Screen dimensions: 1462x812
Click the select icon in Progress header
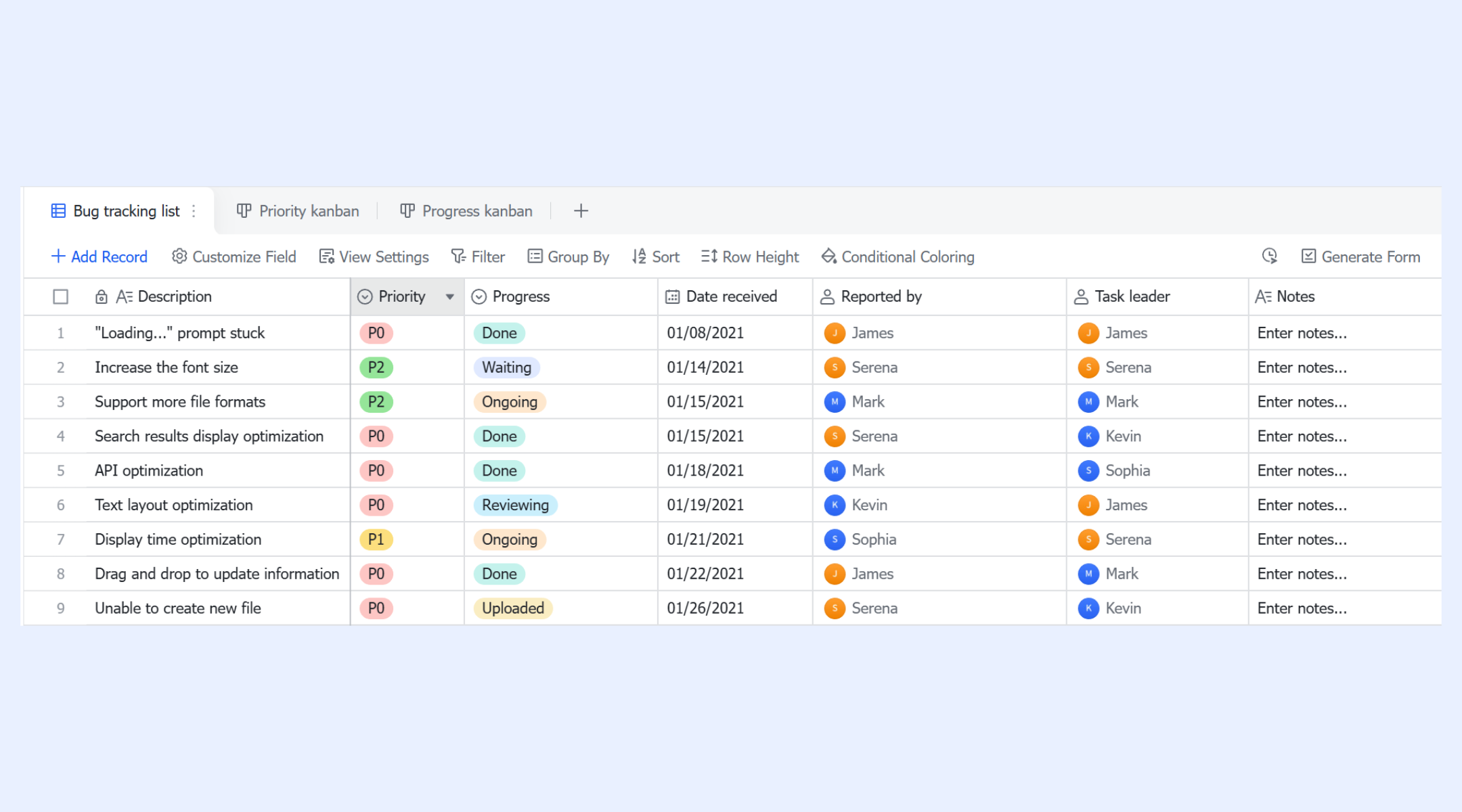(x=479, y=296)
